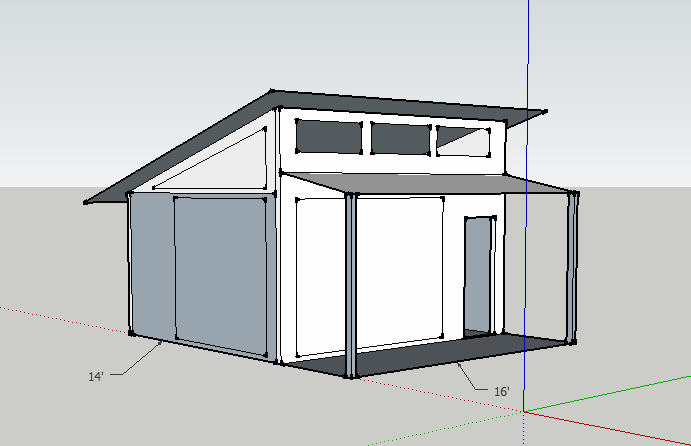Screen dimensions: 691x446
Task: Select the right clerestory window panel
Action: 463,141
